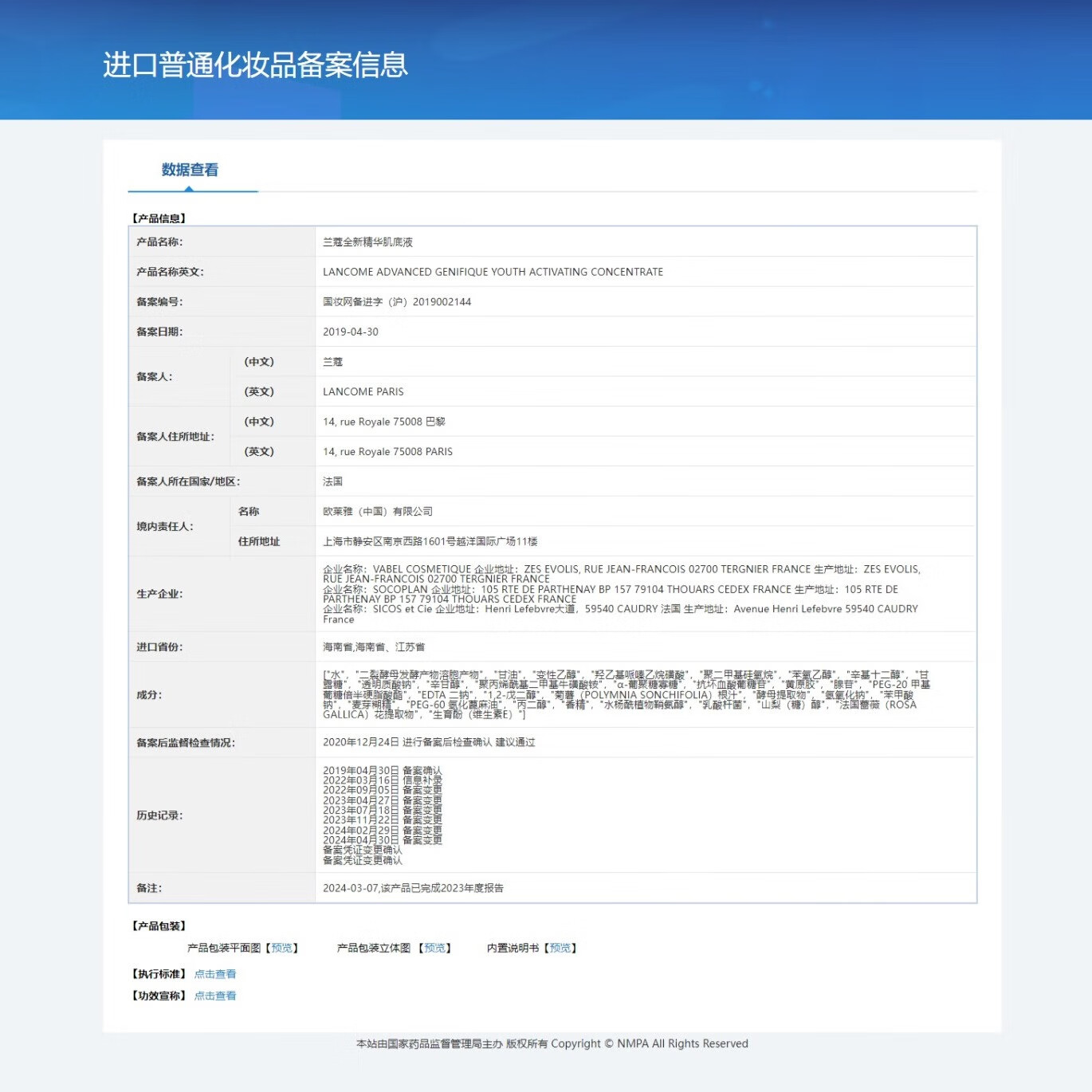1092x1092 pixels.
Task: Click the 备案编号 value 国妆网备进字（沪）2019002144
Action: pos(396,301)
